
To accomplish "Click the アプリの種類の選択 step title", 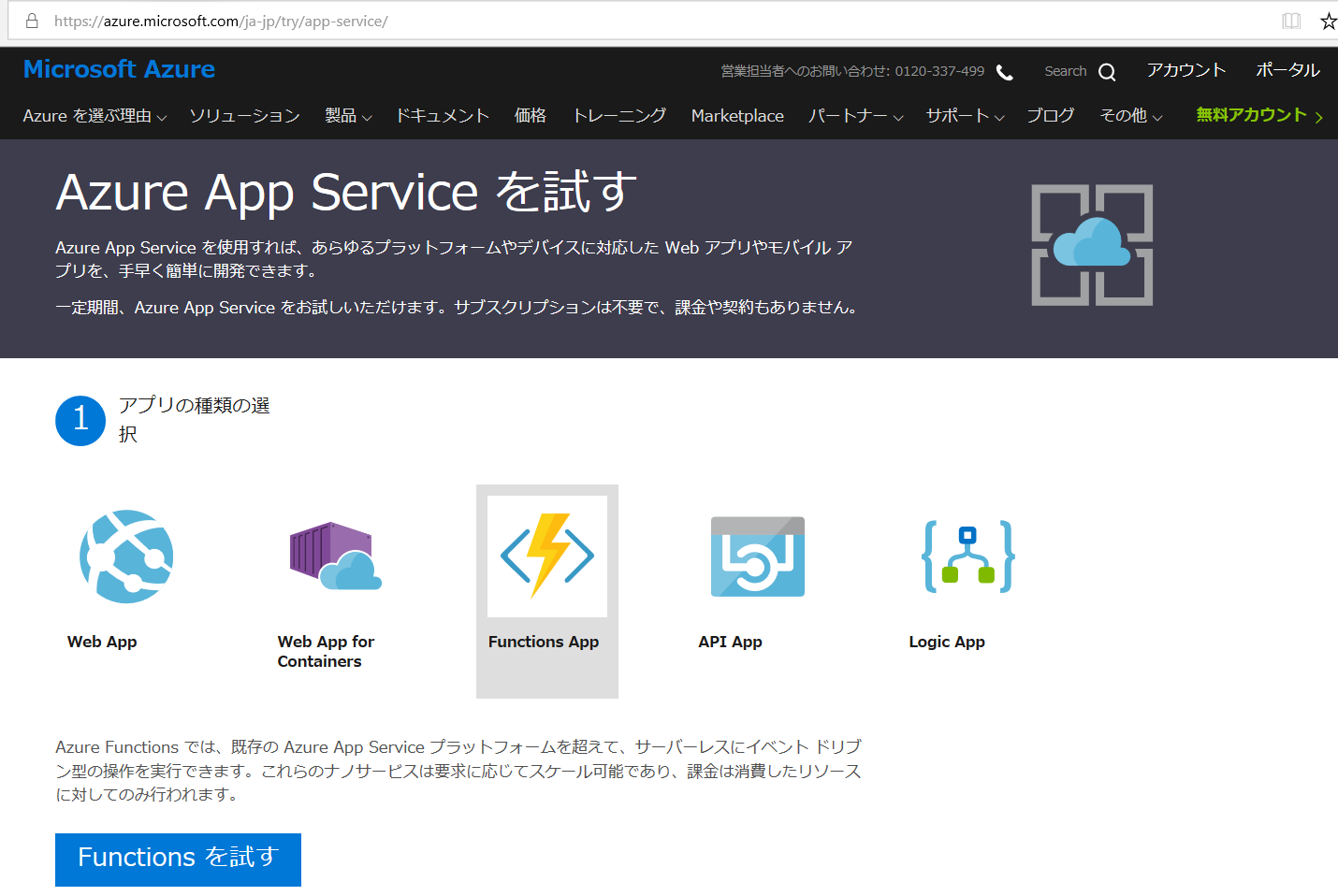I will (x=194, y=420).
